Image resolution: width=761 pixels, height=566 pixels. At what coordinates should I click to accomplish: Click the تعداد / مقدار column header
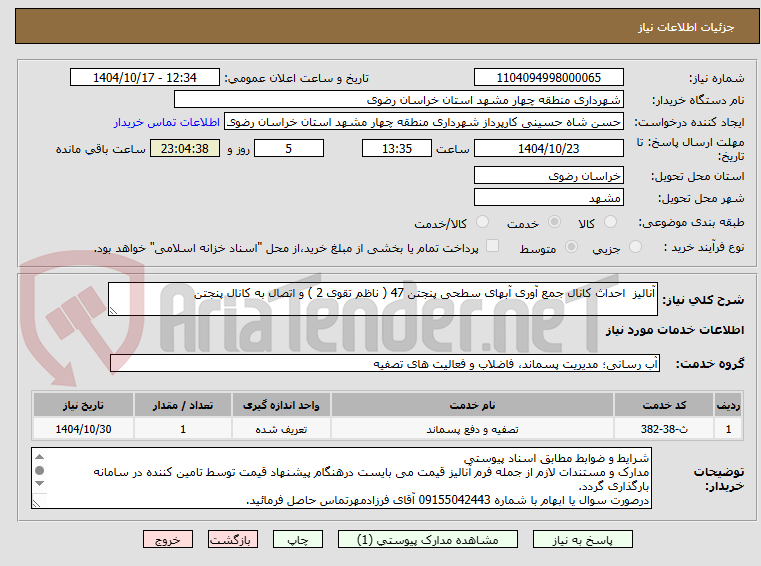tap(182, 405)
